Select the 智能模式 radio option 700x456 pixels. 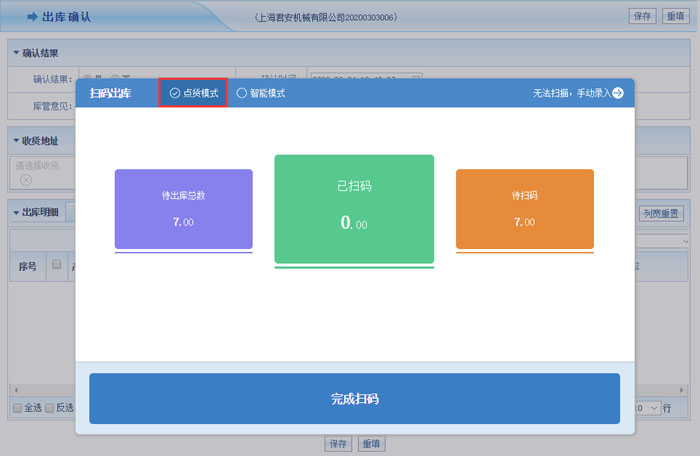pyautogui.click(x=242, y=93)
